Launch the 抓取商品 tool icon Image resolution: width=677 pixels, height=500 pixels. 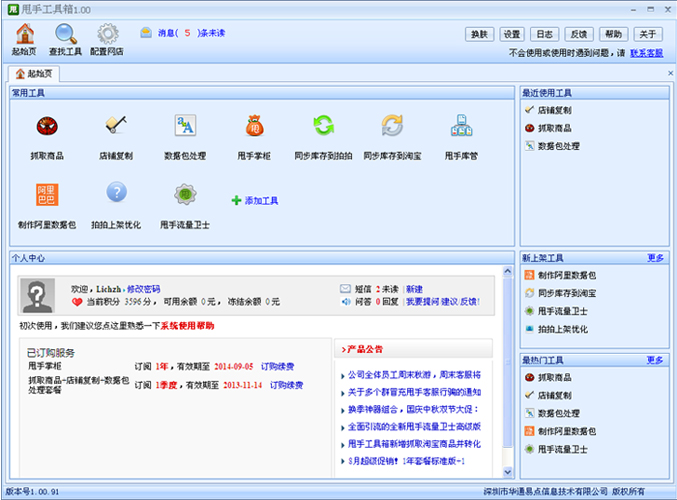click(47, 126)
